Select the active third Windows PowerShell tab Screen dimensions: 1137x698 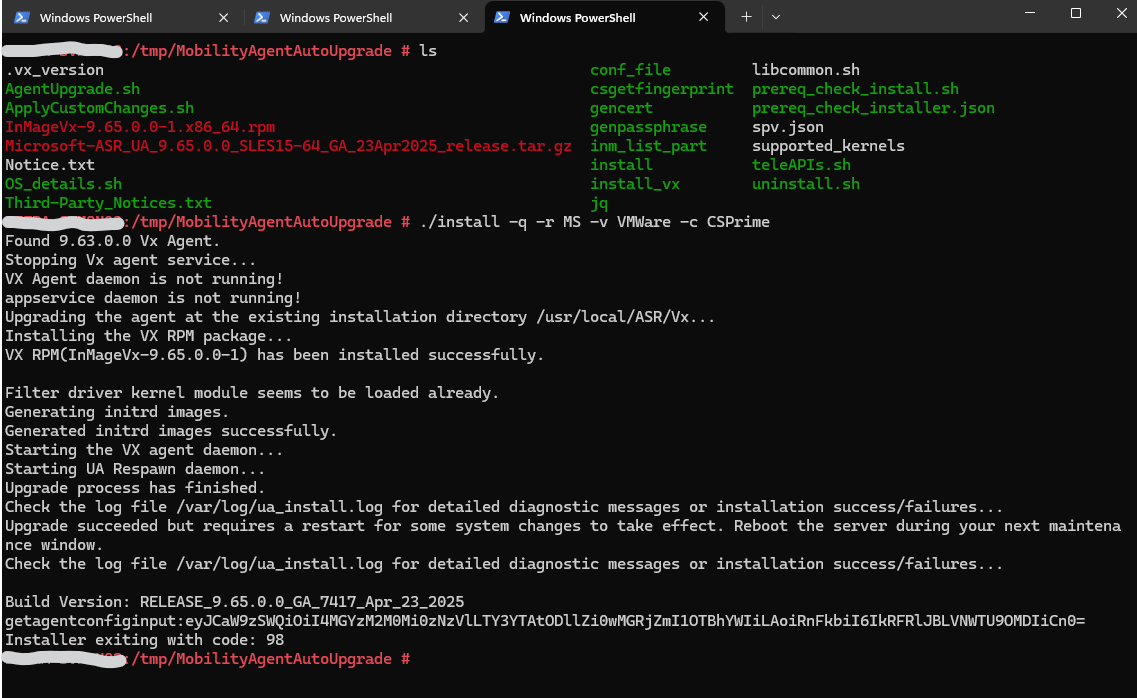click(x=604, y=17)
